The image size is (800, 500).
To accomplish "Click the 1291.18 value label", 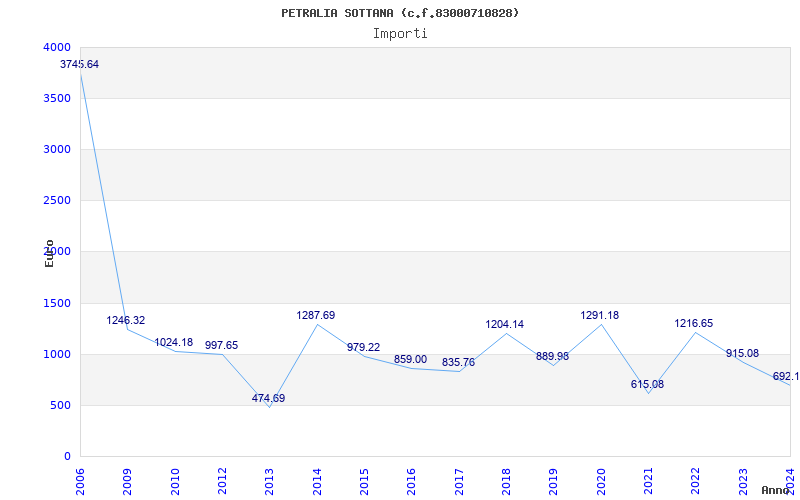I will pos(599,315).
